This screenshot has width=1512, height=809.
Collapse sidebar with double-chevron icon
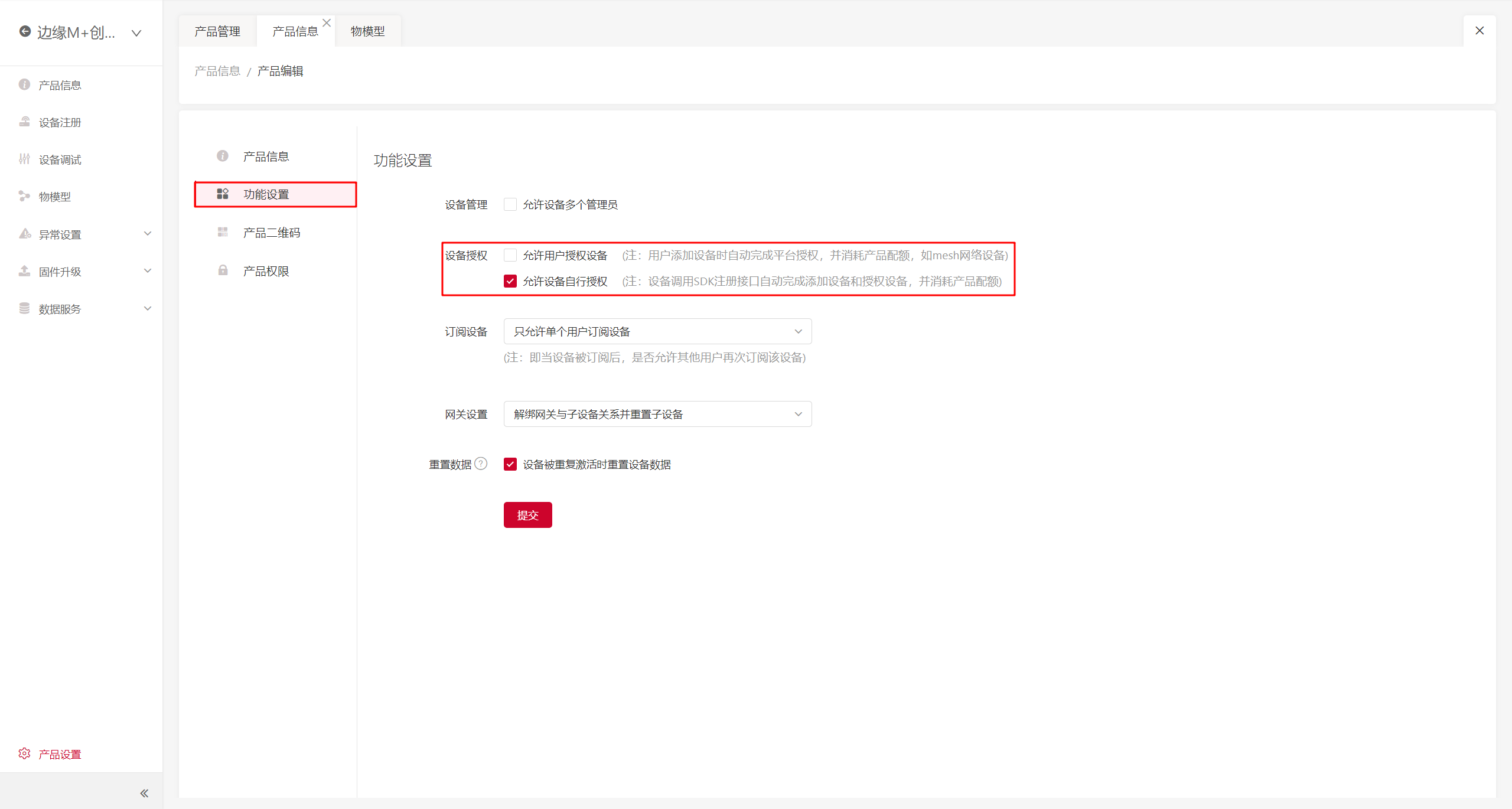tap(144, 793)
